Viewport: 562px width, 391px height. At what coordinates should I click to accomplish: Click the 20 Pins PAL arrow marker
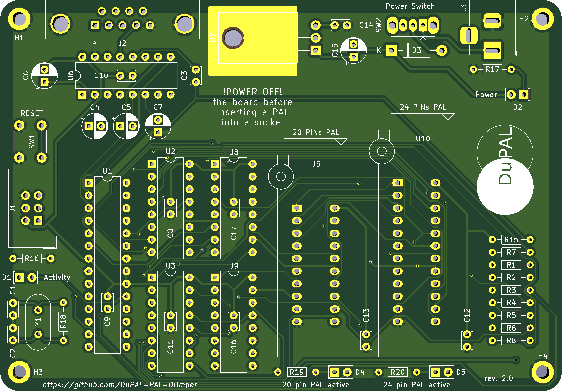[x=340, y=142]
